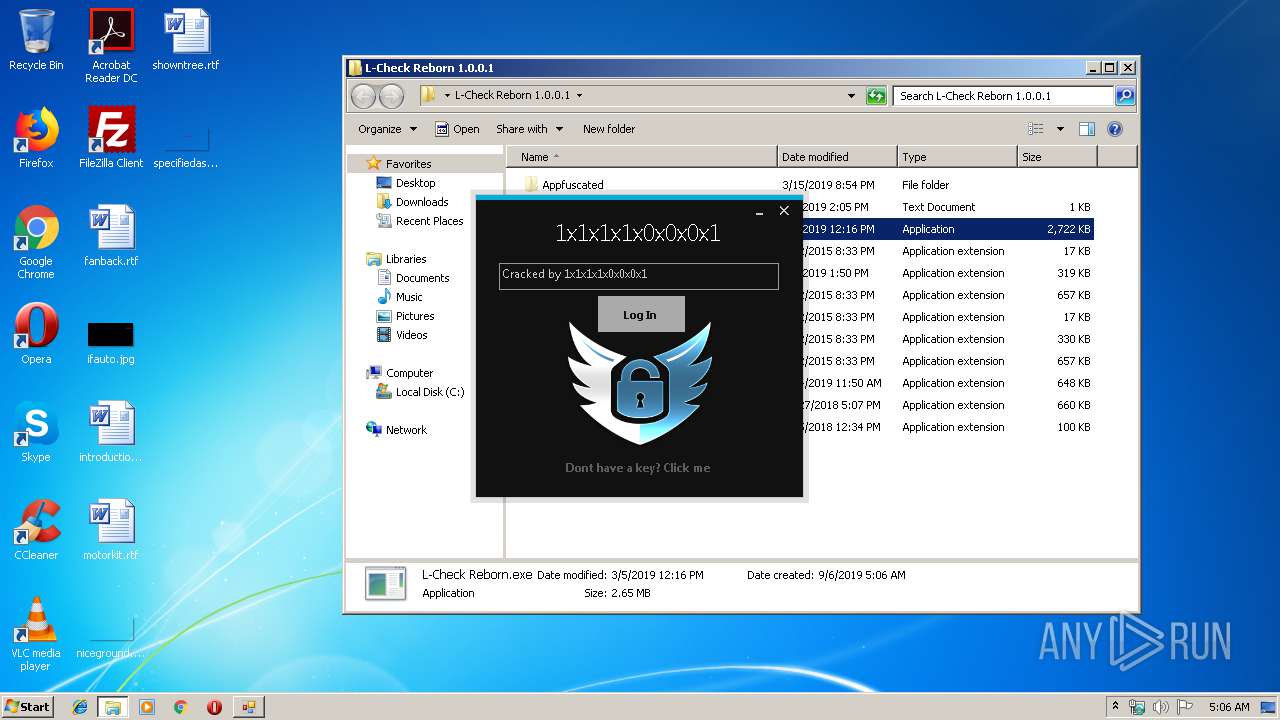This screenshot has width=1280, height=720.
Task: Click the 5:06 AM taskbar clock
Action: tap(1229, 707)
